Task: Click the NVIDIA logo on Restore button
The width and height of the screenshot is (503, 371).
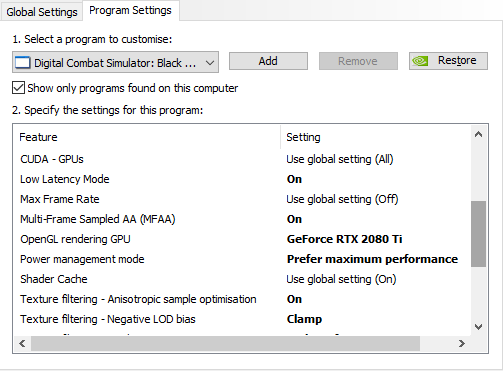Action: (420, 61)
